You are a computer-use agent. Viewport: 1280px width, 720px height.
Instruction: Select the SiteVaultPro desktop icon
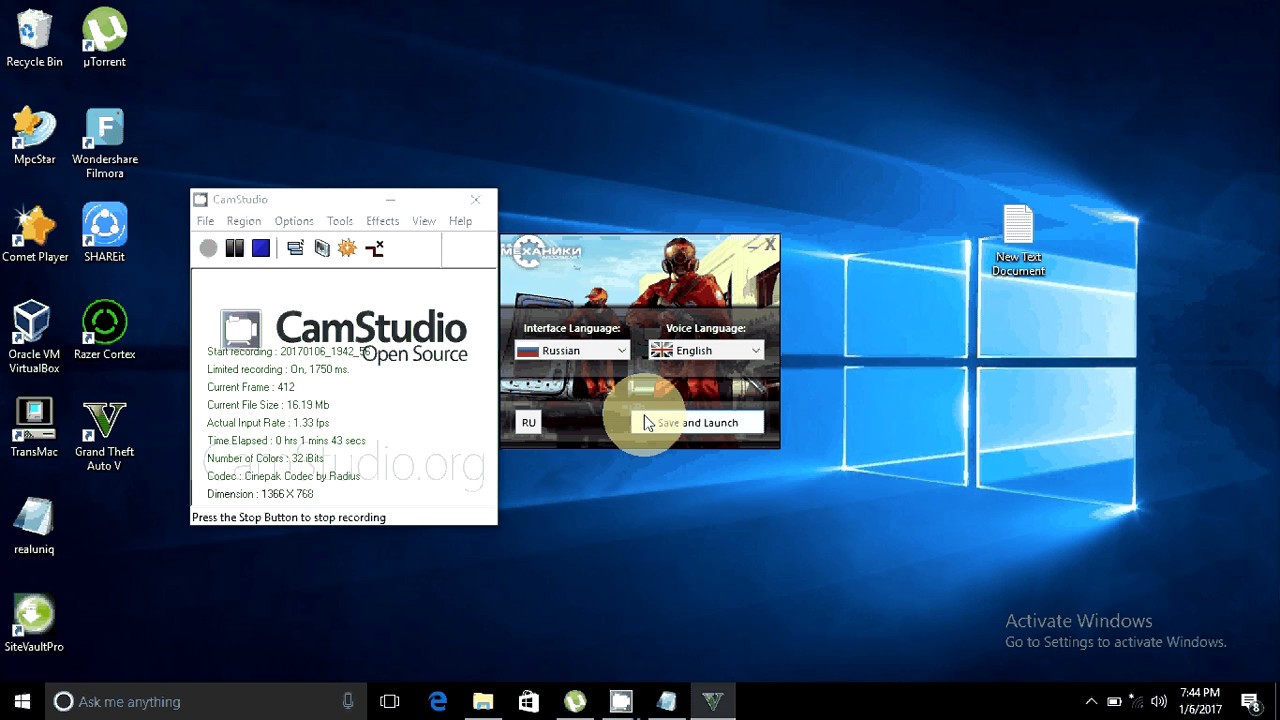[34, 624]
